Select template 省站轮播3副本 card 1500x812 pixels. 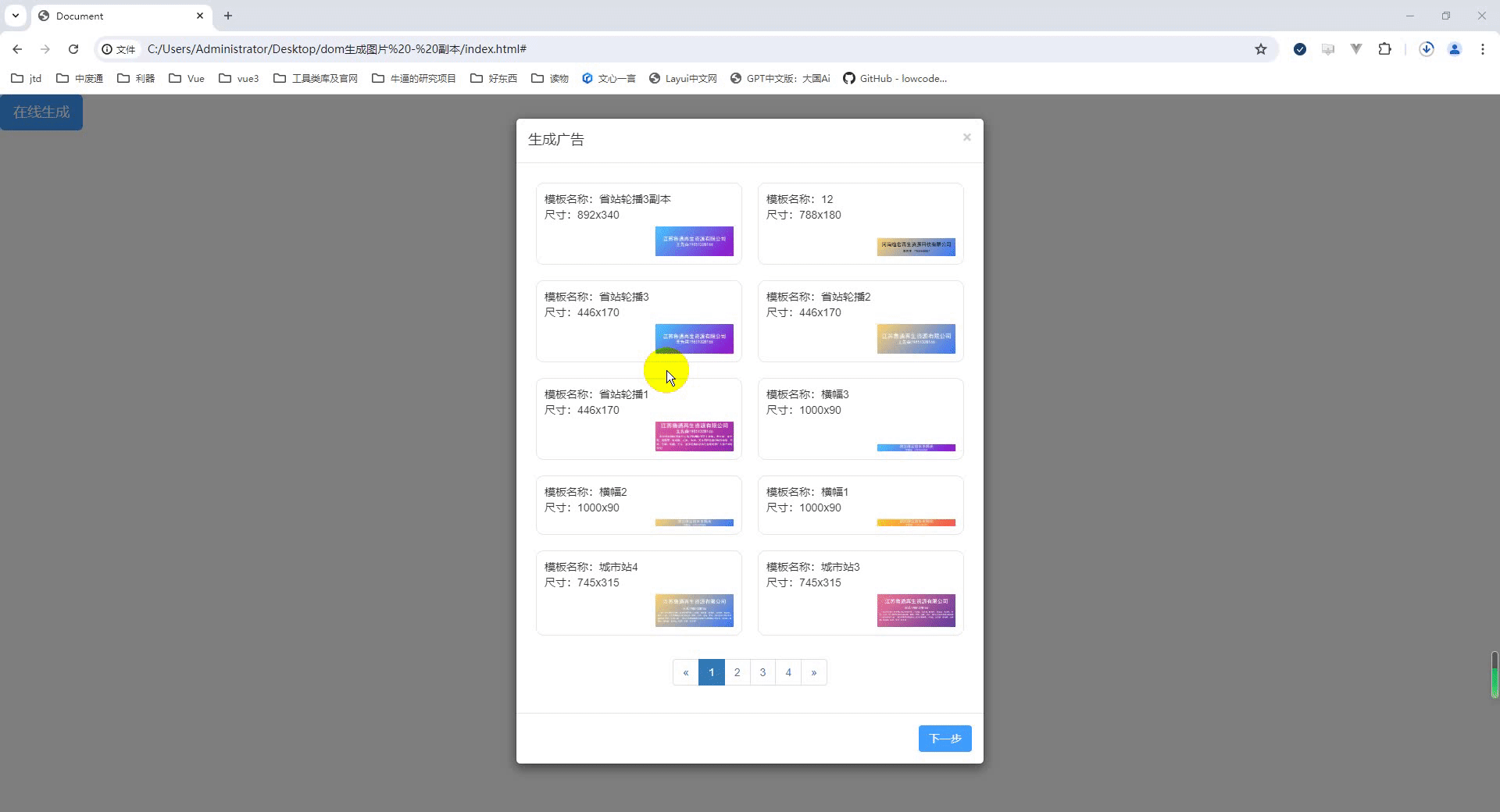point(639,223)
